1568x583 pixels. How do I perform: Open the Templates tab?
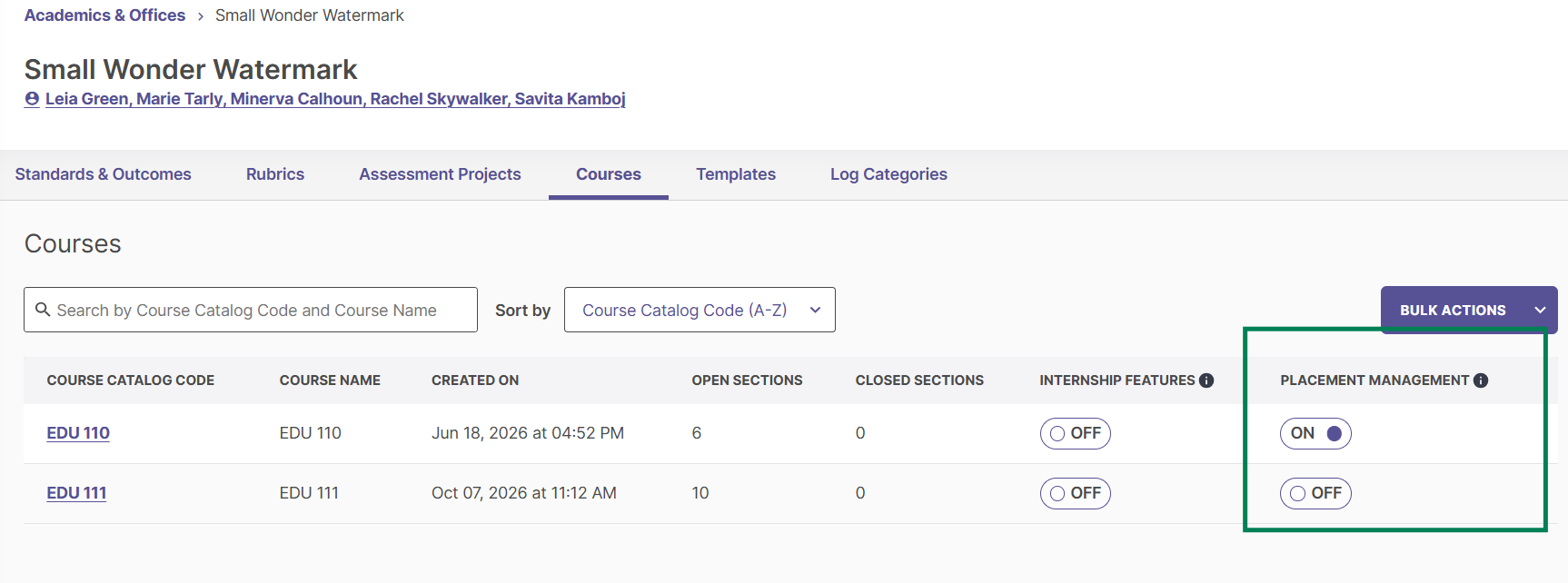pyautogui.click(x=736, y=174)
